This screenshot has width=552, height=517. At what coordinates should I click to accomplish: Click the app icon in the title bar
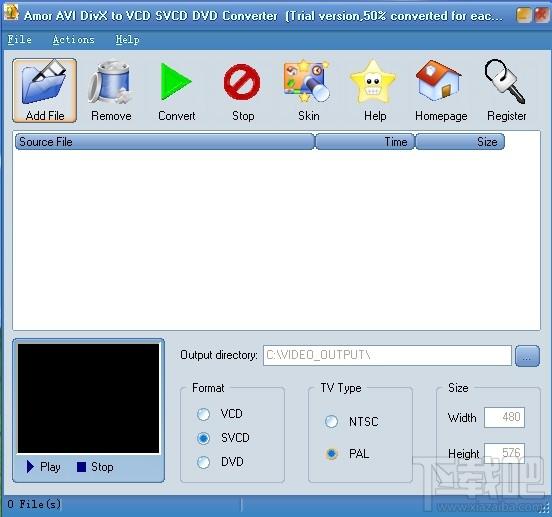pyautogui.click(x=11, y=13)
